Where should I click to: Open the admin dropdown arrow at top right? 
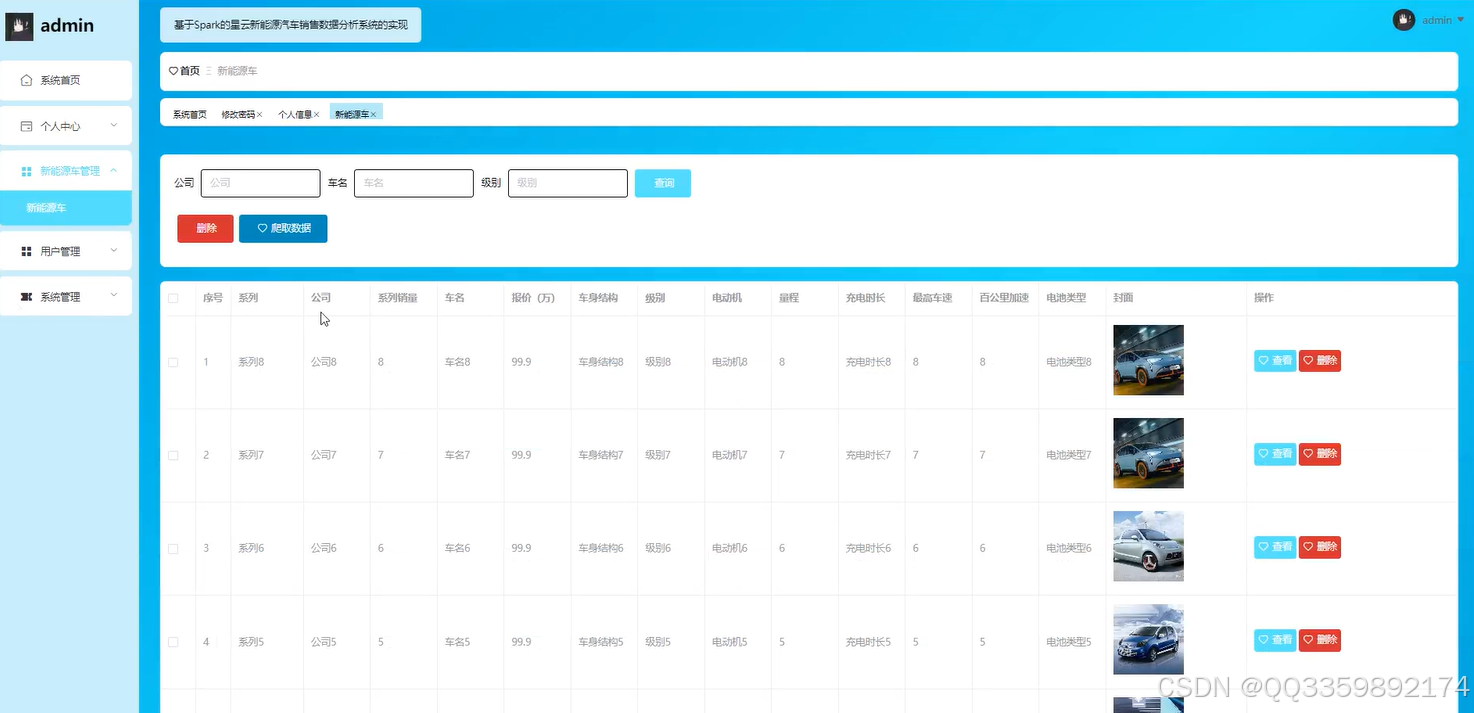tap(1461, 20)
